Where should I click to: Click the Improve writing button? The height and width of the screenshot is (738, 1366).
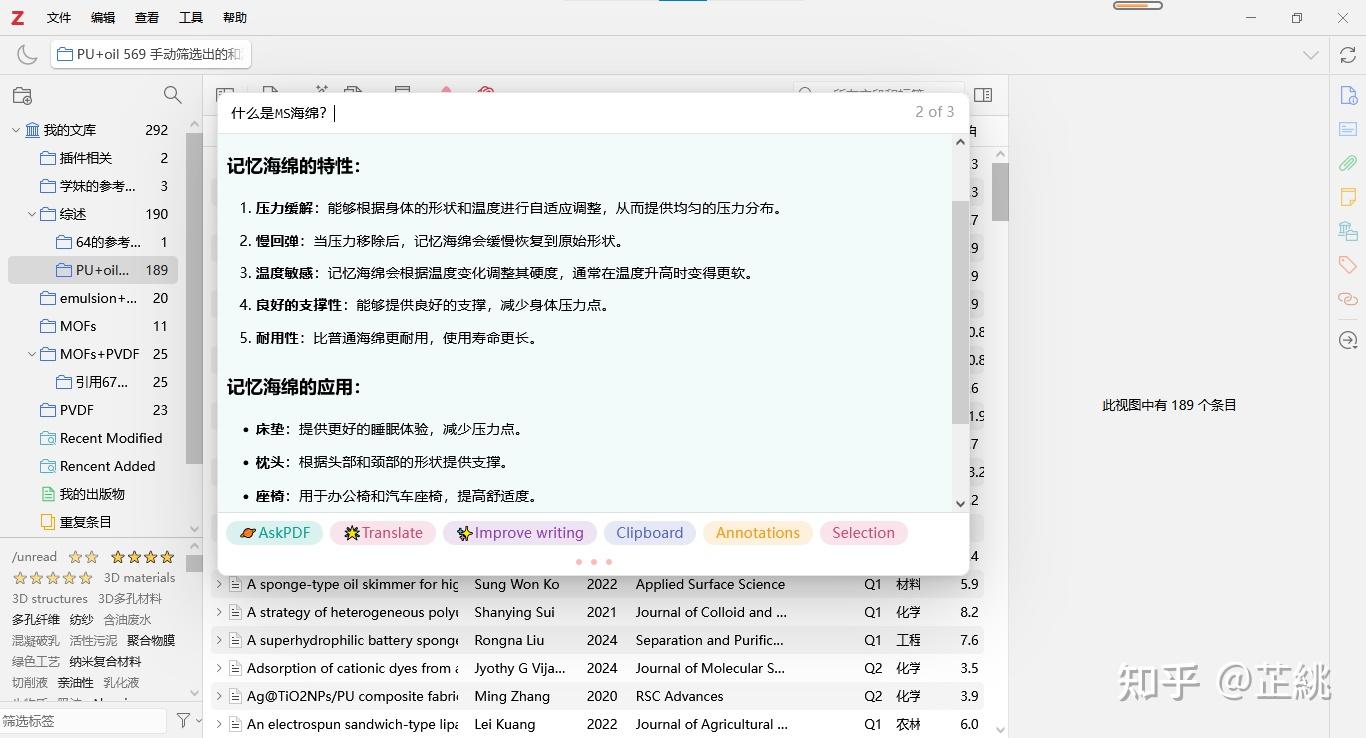520,533
